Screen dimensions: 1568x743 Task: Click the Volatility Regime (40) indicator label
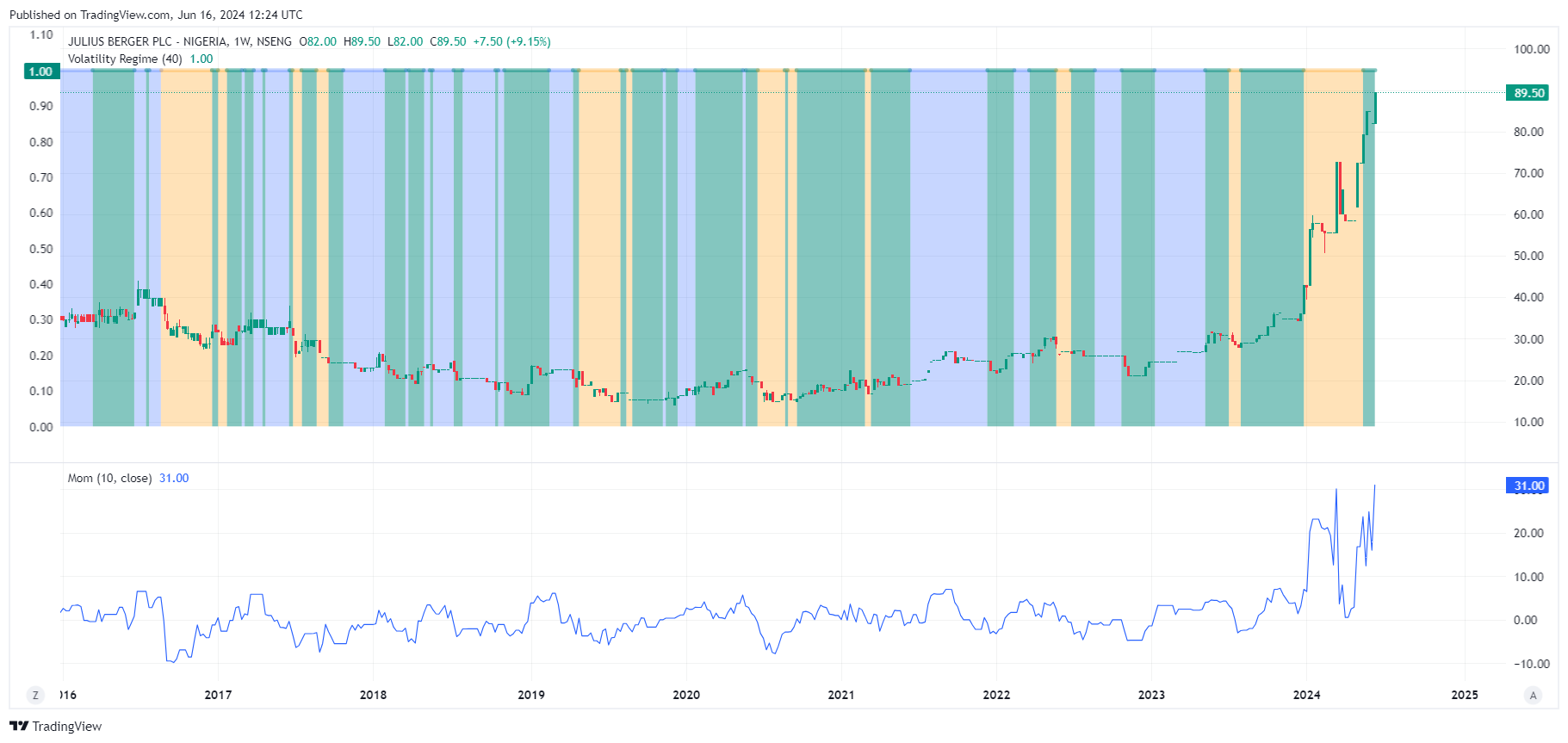tap(125, 59)
